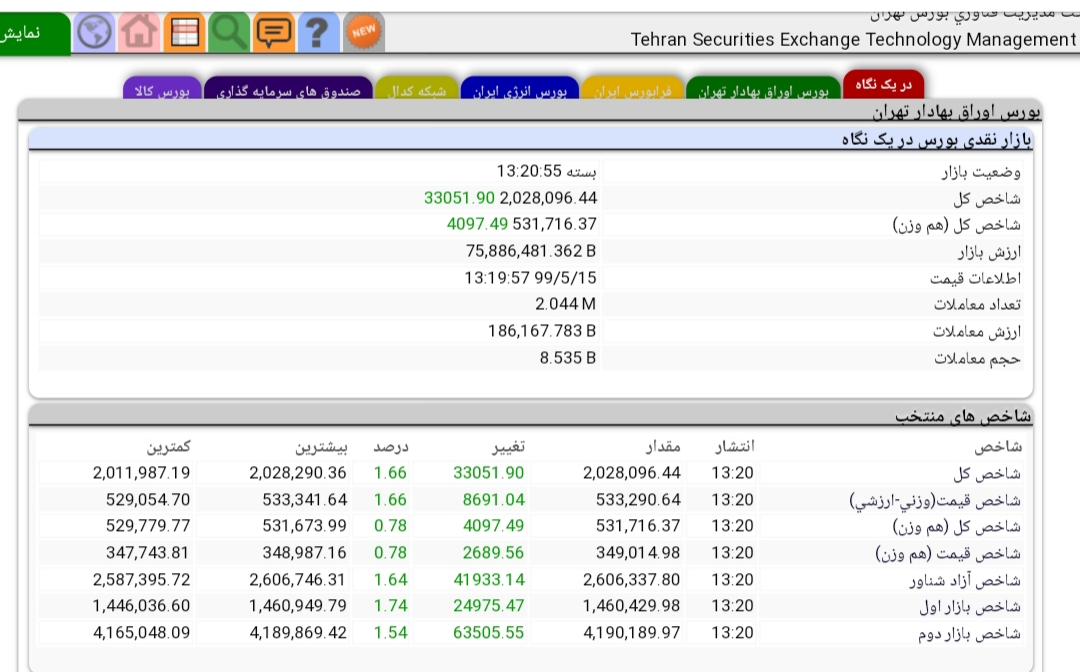This screenshot has height=672, width=1080.
Task: Go to home via the house icon
Action: point(140,33)
